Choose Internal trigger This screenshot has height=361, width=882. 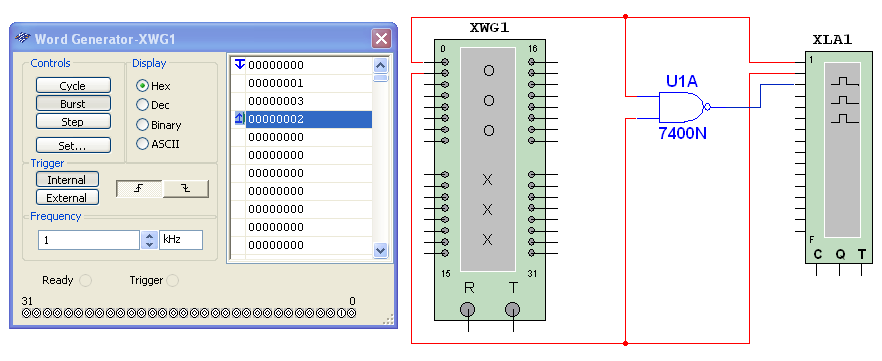click(x=67, y=180)
